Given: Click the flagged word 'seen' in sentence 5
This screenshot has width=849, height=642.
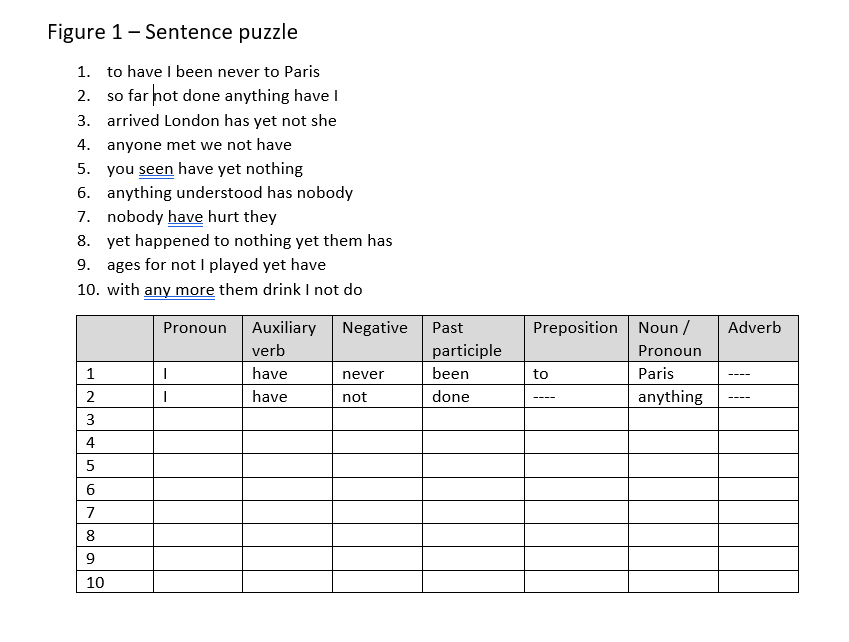Looking at the screenshot, I should (x=156, y=169).
